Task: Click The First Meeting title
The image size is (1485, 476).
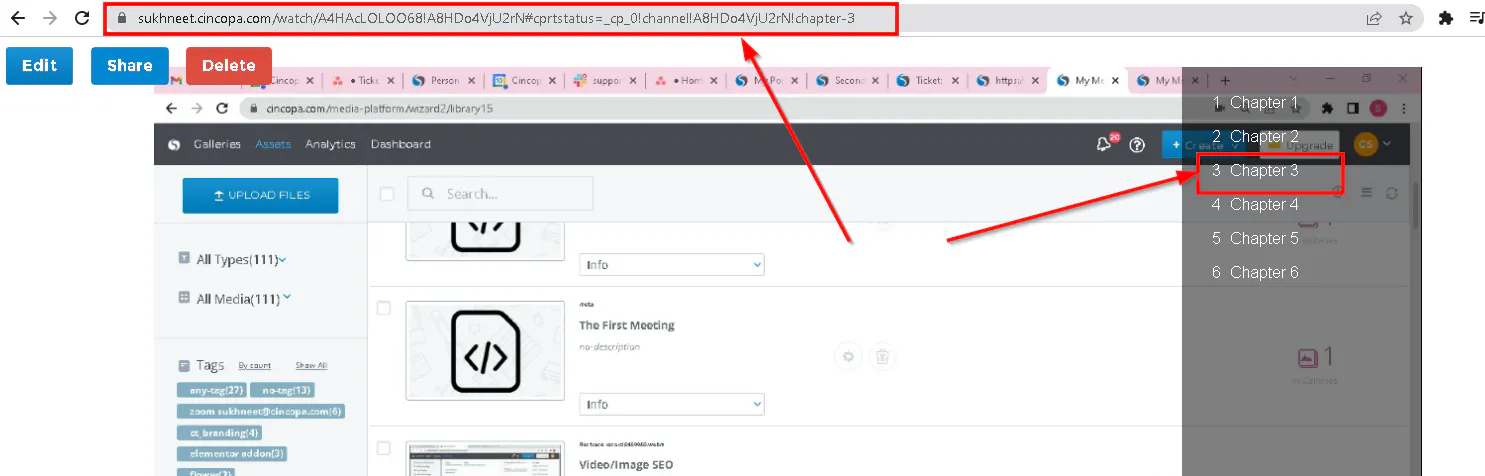Action: [627, 325]
